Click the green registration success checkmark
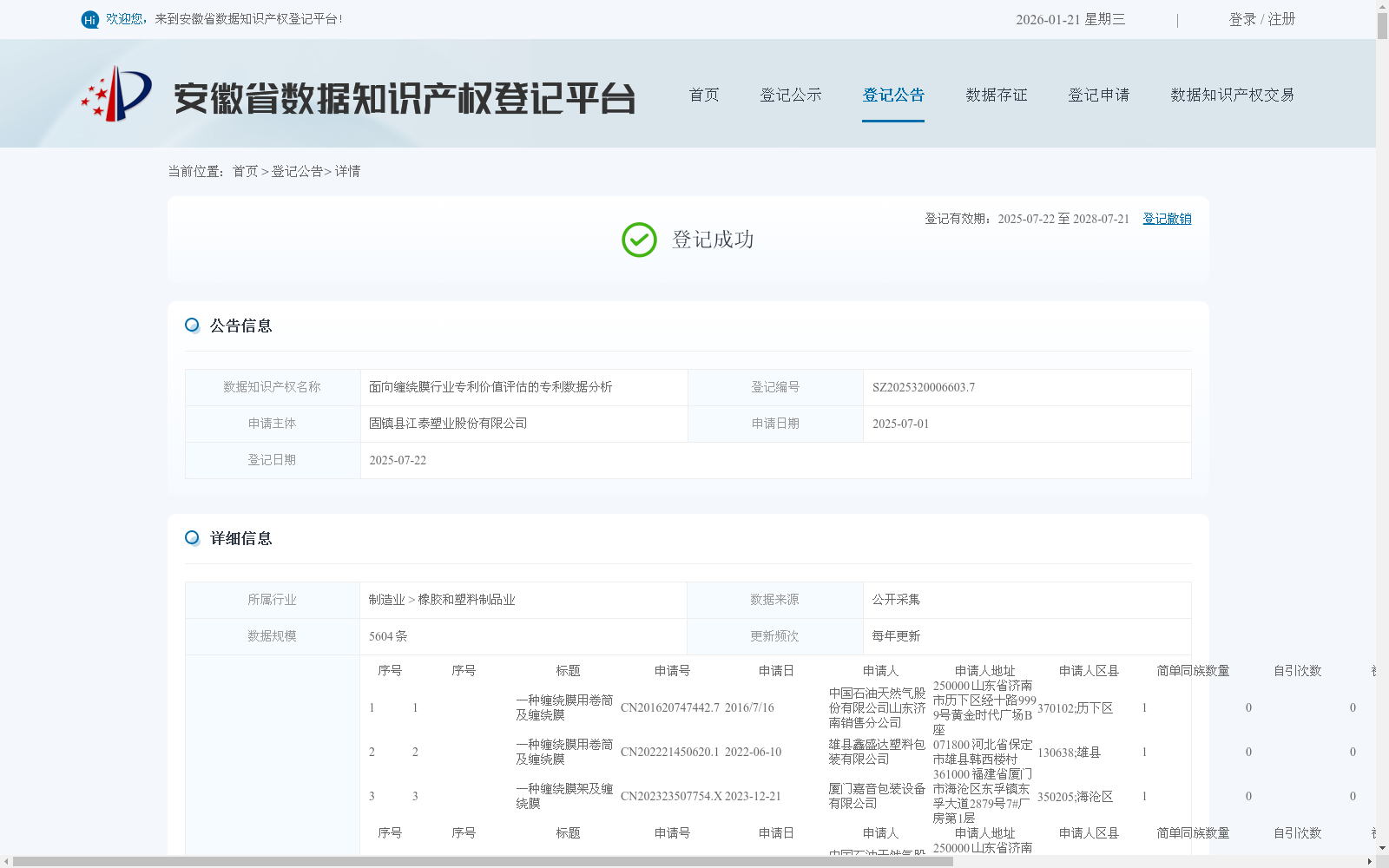This screenshot has width=1389, height=868. (x=639, y=240)
